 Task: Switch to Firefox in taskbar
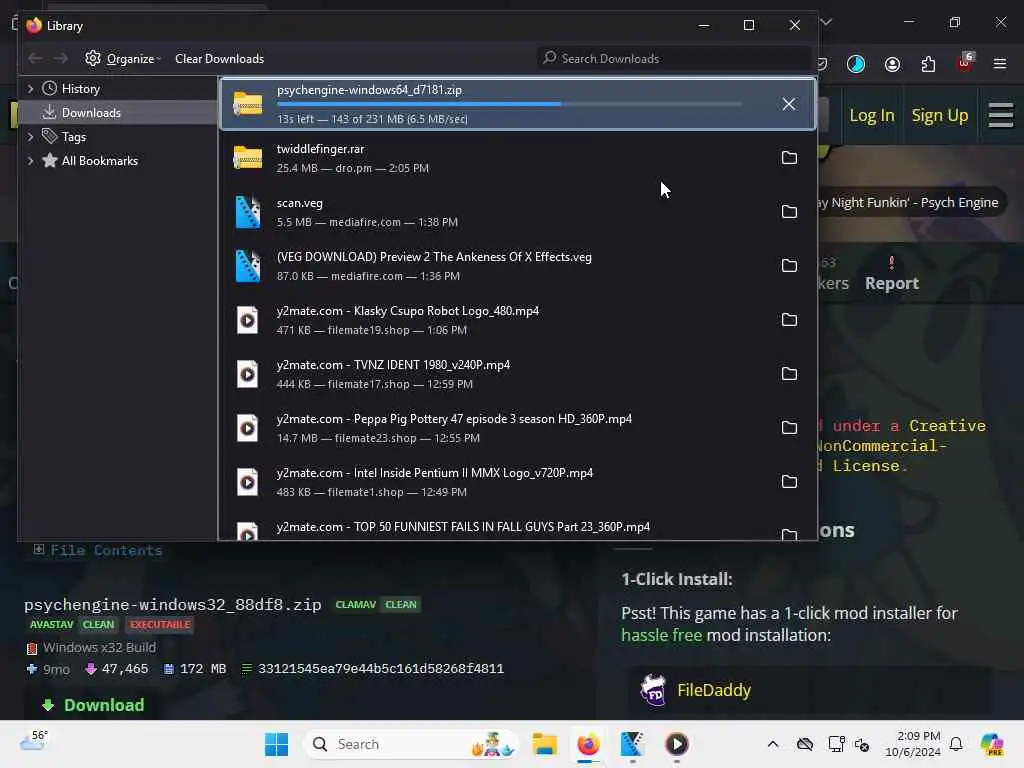pyautogui.click(x=588, y=744)
